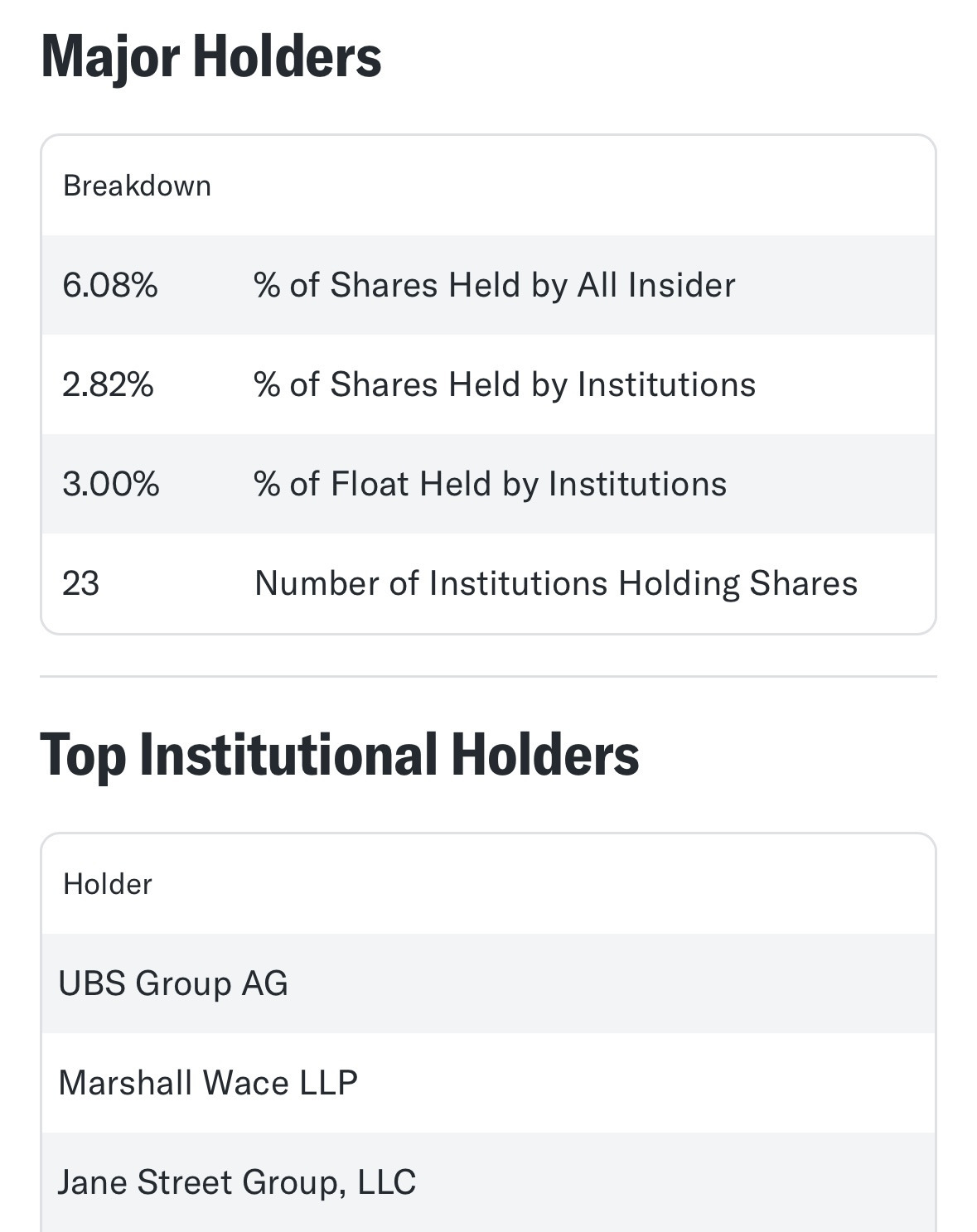Image resolution: width=977 pixels, height=1232 pixels.
Task: Open the Marshall Wace LLP holder entry
Action: tap(208, 1083)
